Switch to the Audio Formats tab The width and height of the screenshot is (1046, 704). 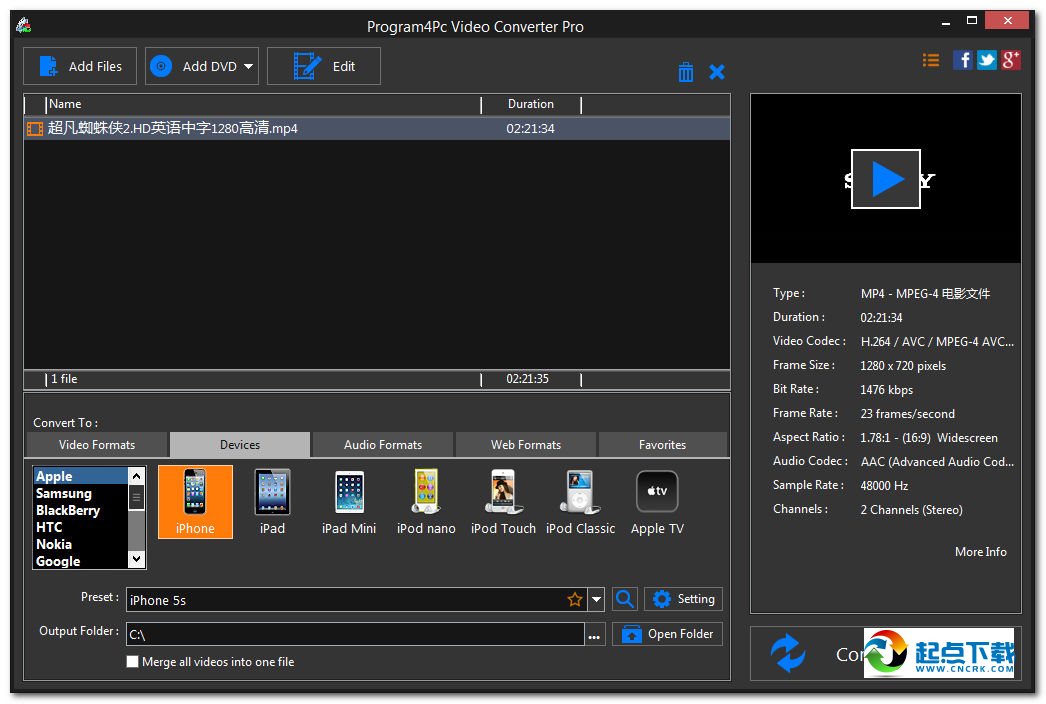pos(383,444)
